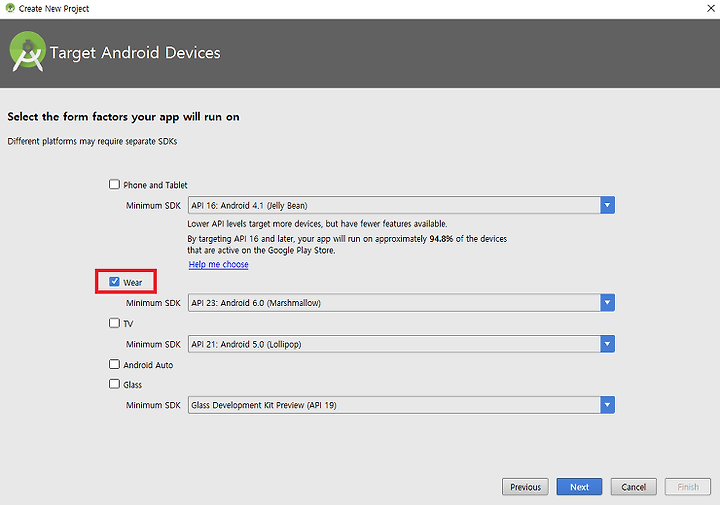Click 'Select the form factors' heading

124,117
